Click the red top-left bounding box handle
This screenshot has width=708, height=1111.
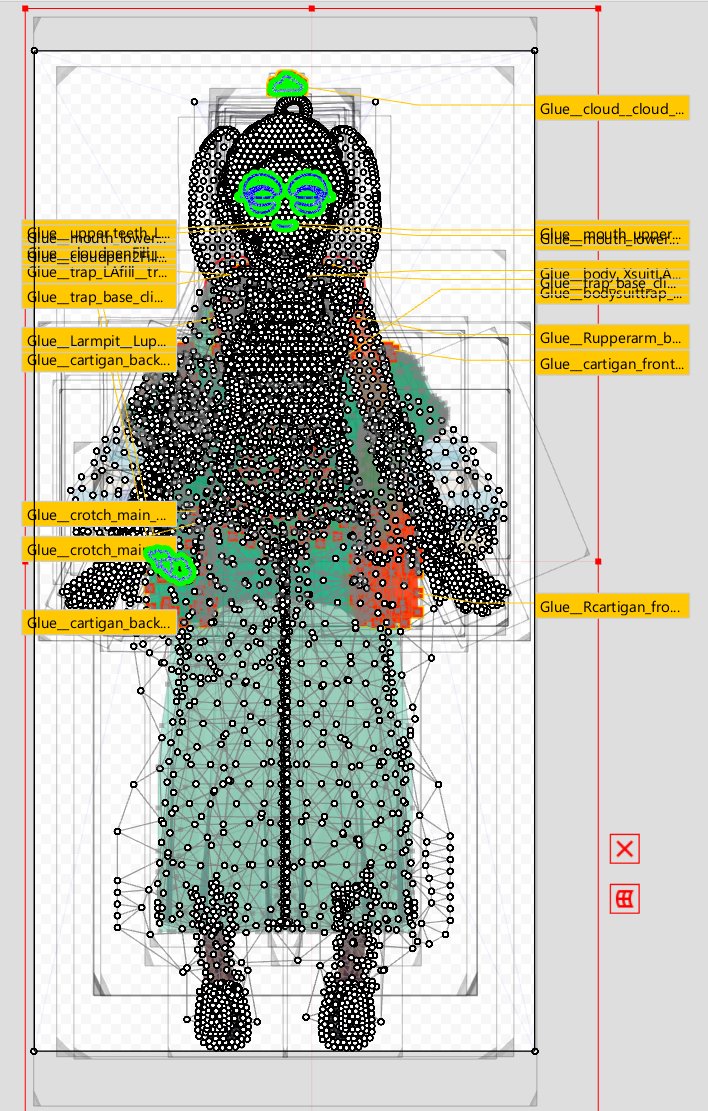click(x=26, y=9)
